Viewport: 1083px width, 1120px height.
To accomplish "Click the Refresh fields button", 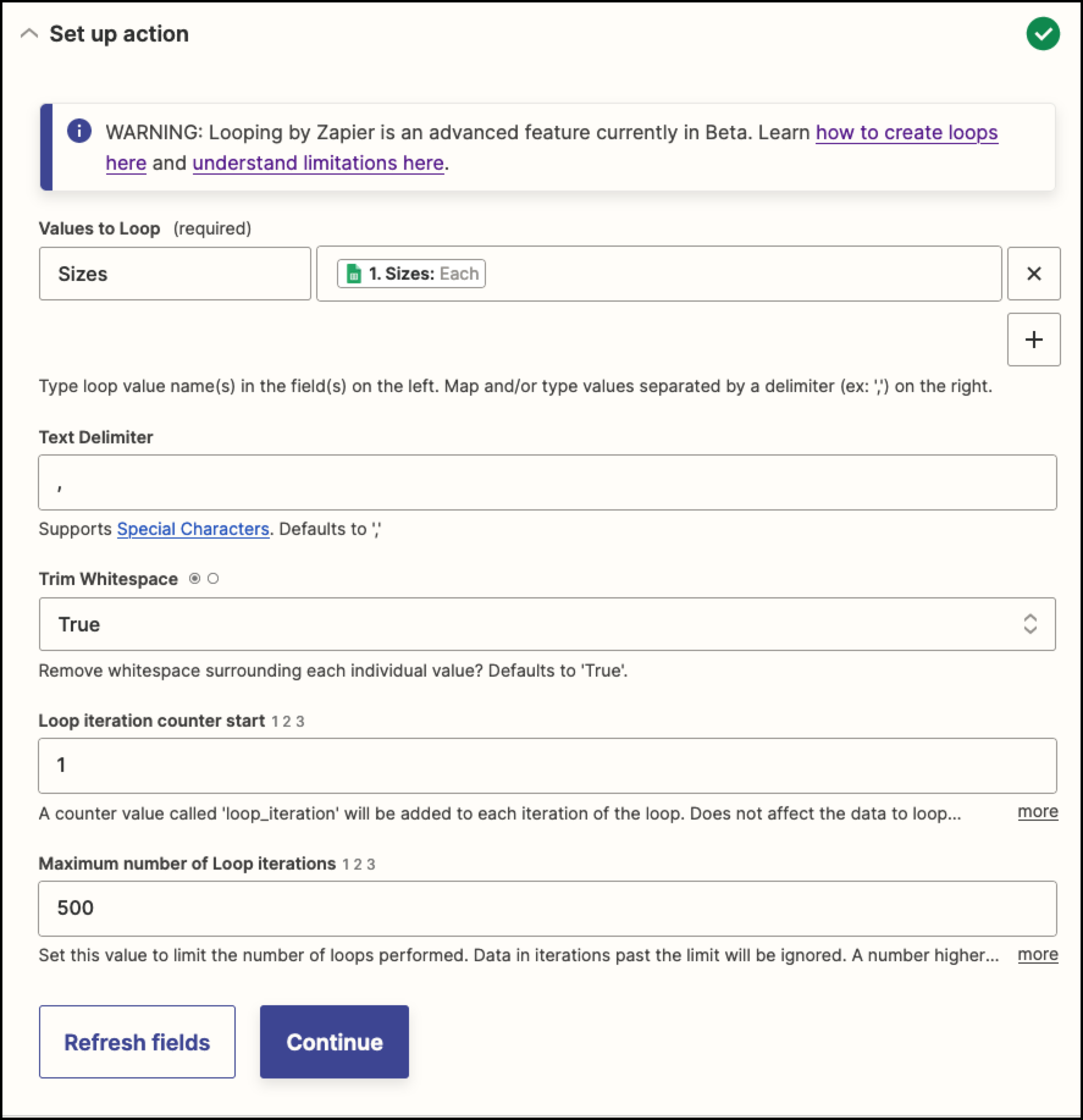I will [137, 1042].
